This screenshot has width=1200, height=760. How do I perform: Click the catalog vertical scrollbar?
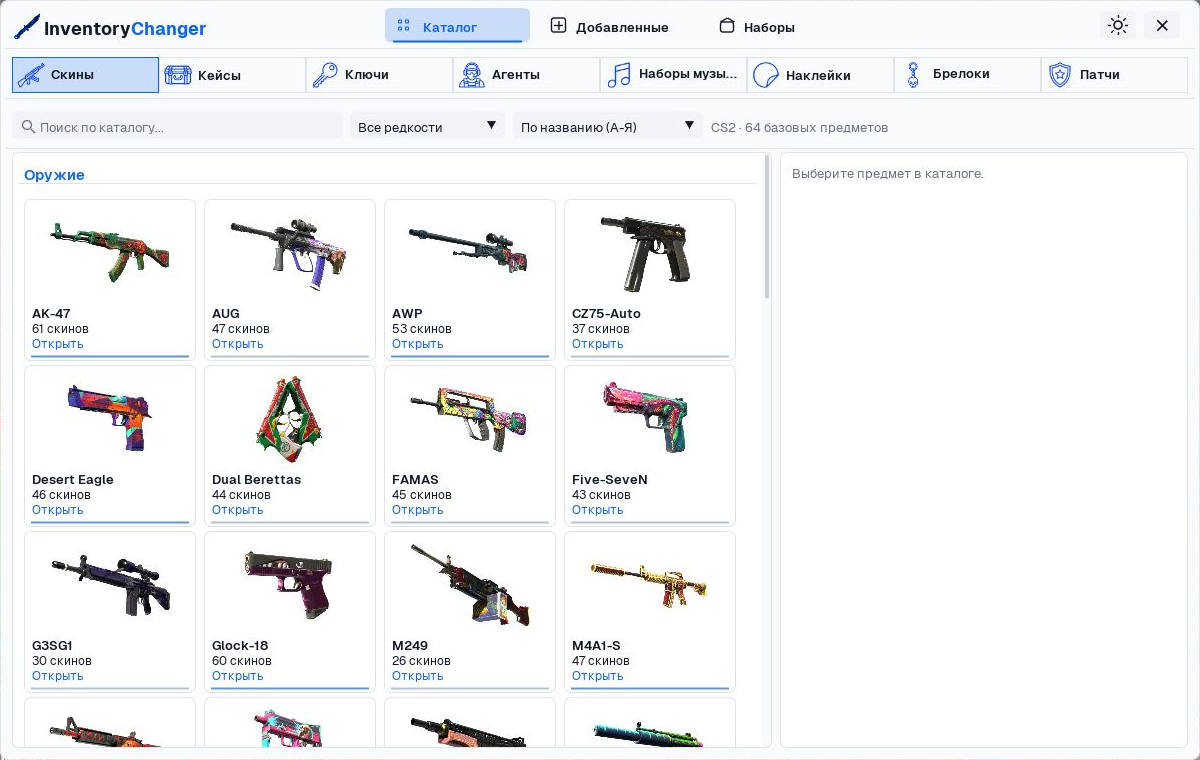point(767,226)
